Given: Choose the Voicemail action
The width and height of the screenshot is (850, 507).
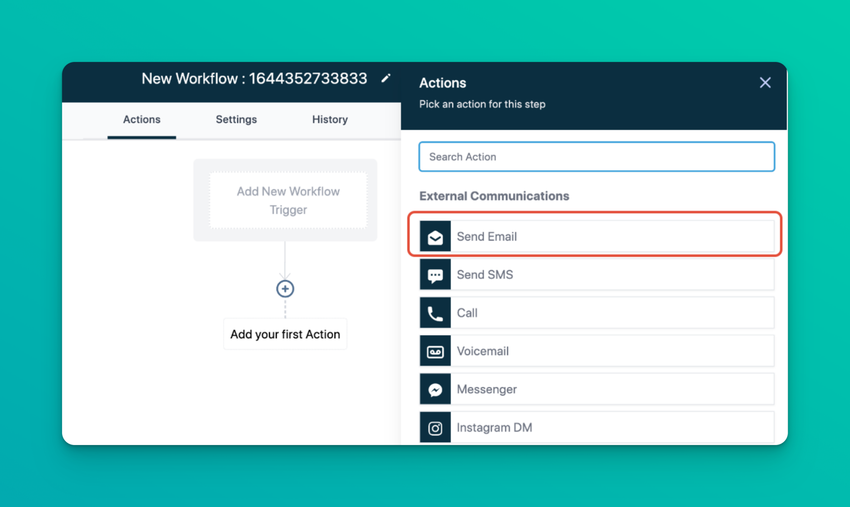Looking at the screenshot, I should [x=597, y=351].
